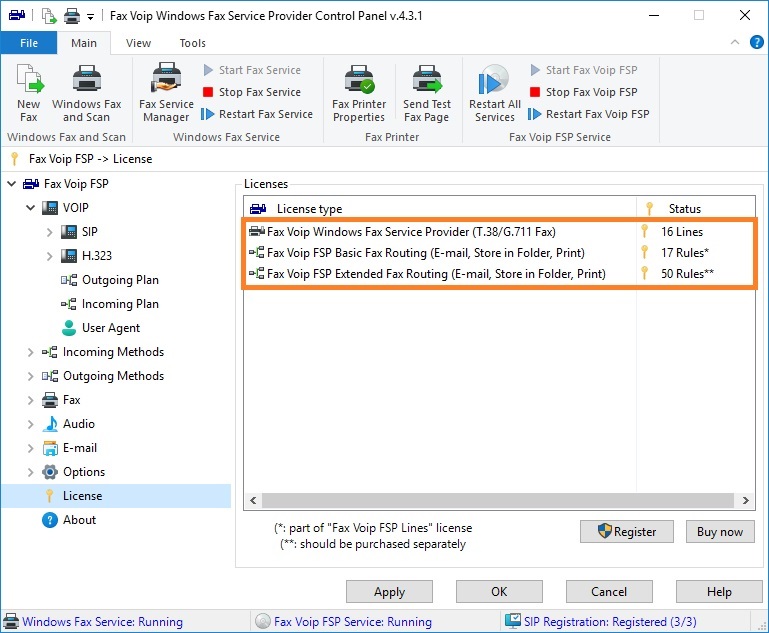Open Fax Printer Properties
Screen dimensions: 769x633
pyautogui.click(x=359, y=93)
